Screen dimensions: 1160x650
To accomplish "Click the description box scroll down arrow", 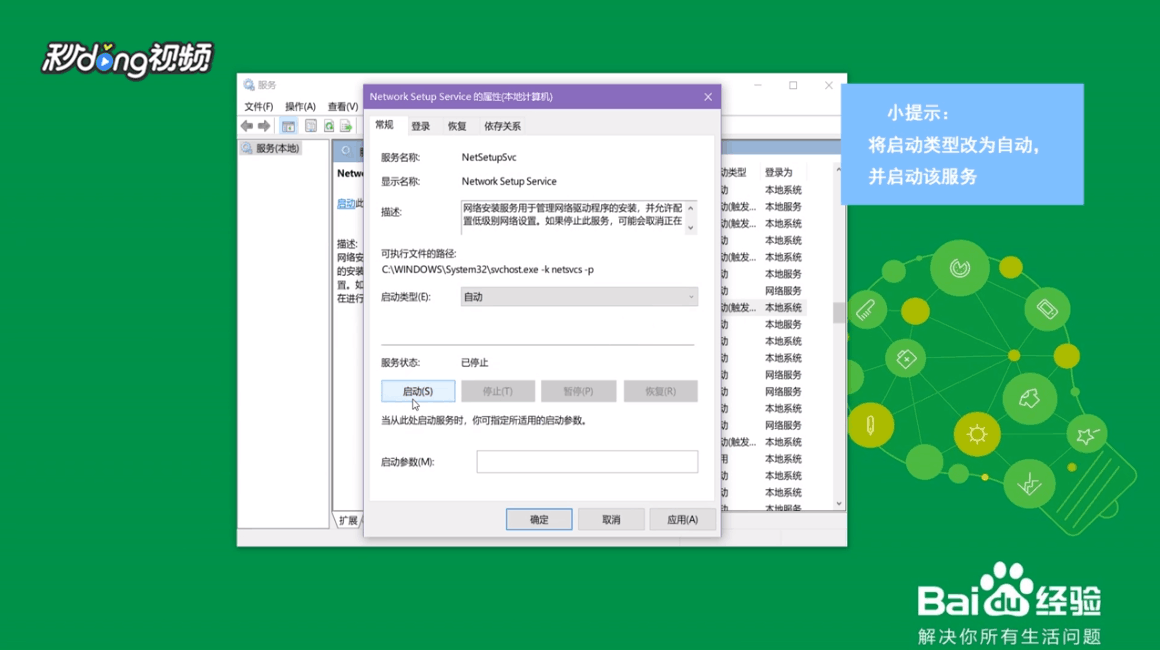I will pos(690,228).
